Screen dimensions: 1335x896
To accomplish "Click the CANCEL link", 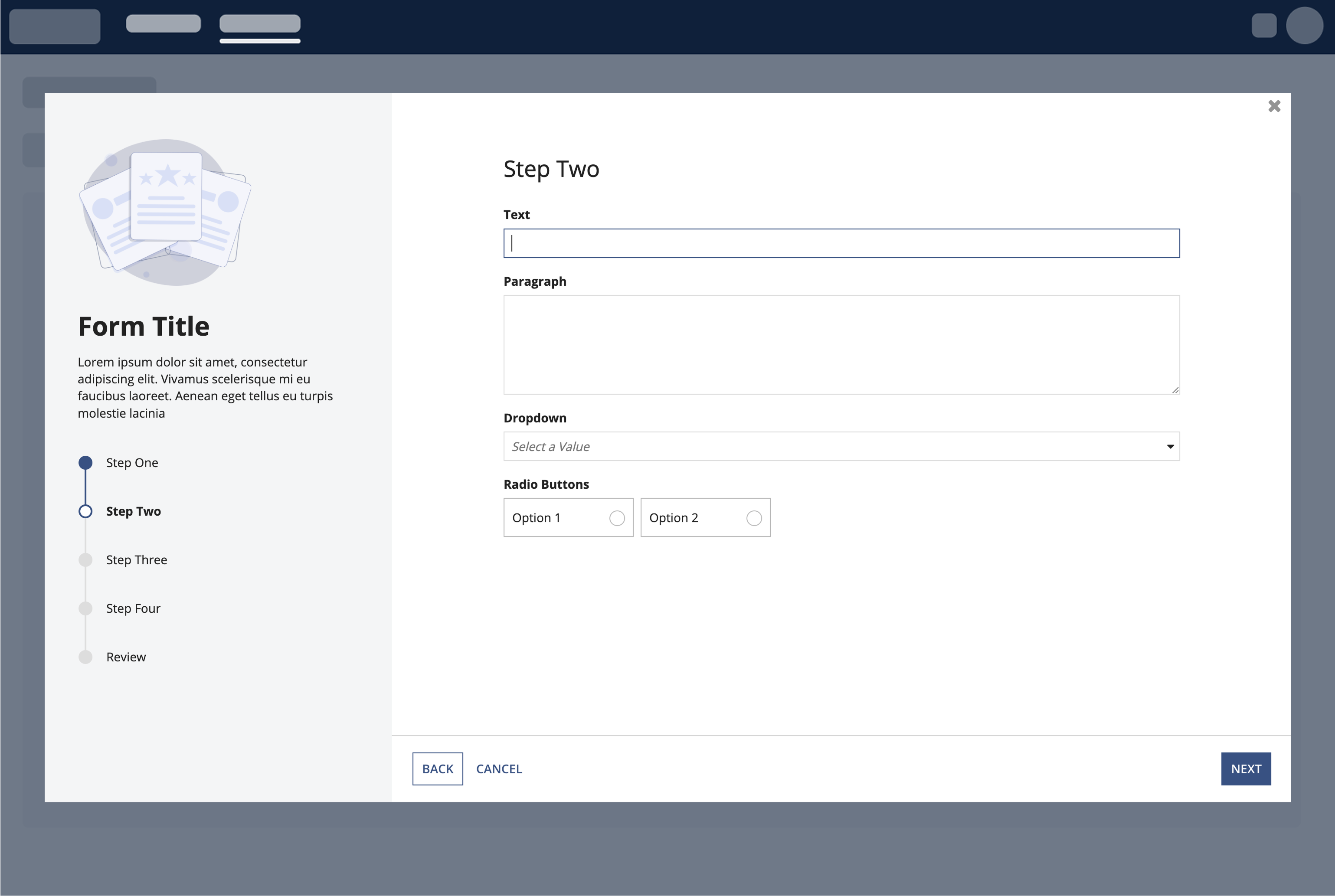I will 499,768.
